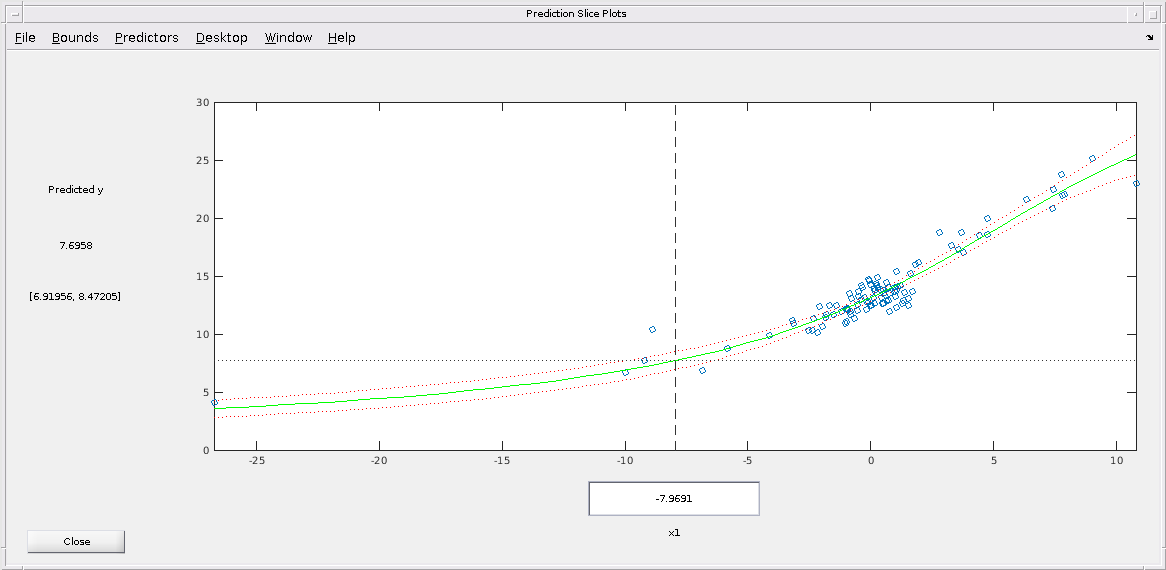
Task: Open the Help menu
Action: tap(341, 37)
